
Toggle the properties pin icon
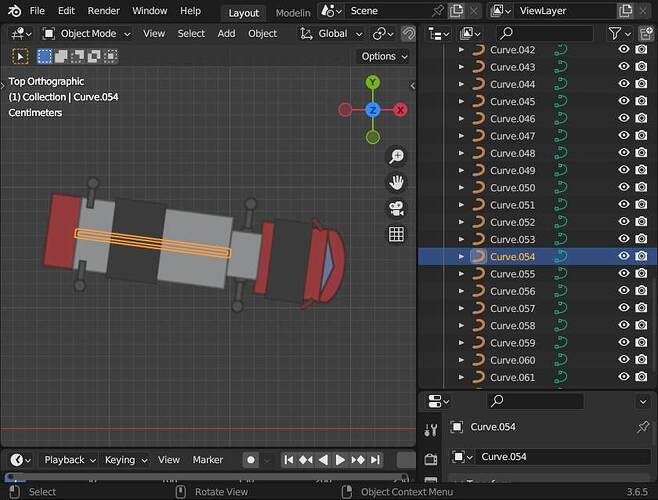(642, 427)
